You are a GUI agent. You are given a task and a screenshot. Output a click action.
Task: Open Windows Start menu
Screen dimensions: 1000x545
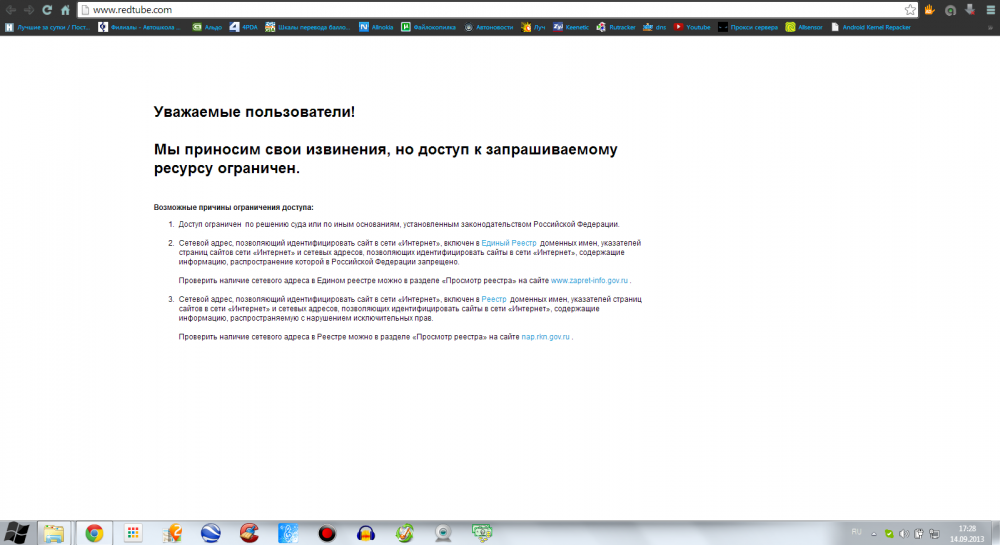click(17, 532)
